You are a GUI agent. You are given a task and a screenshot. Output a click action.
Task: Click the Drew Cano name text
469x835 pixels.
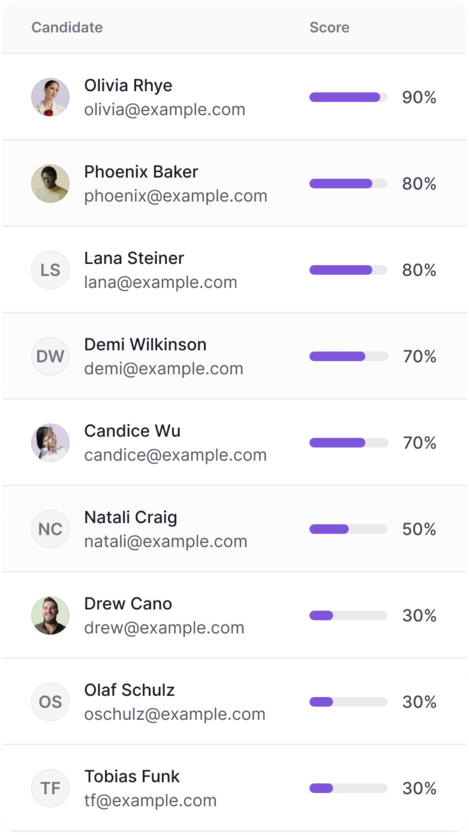(128, 603)
